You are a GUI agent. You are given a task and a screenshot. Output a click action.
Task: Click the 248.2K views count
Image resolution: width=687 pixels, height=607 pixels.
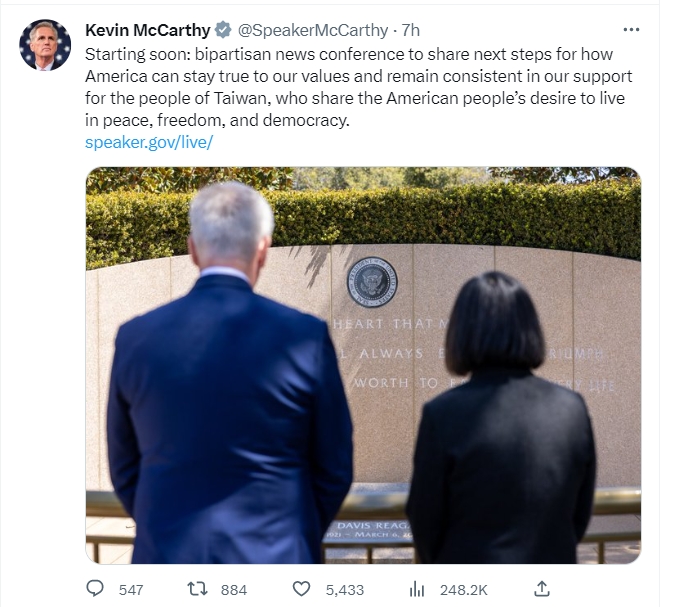[464, 590]
